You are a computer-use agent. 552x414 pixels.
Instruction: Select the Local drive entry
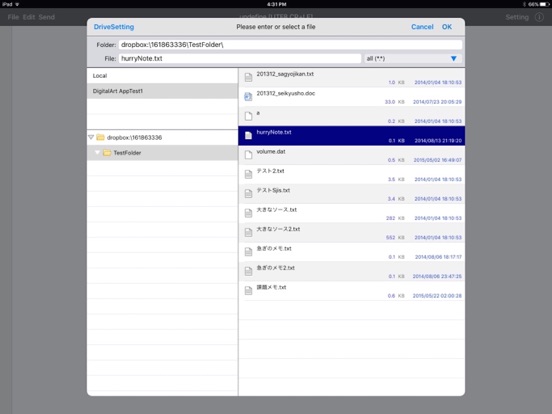[x=162, y=76]
